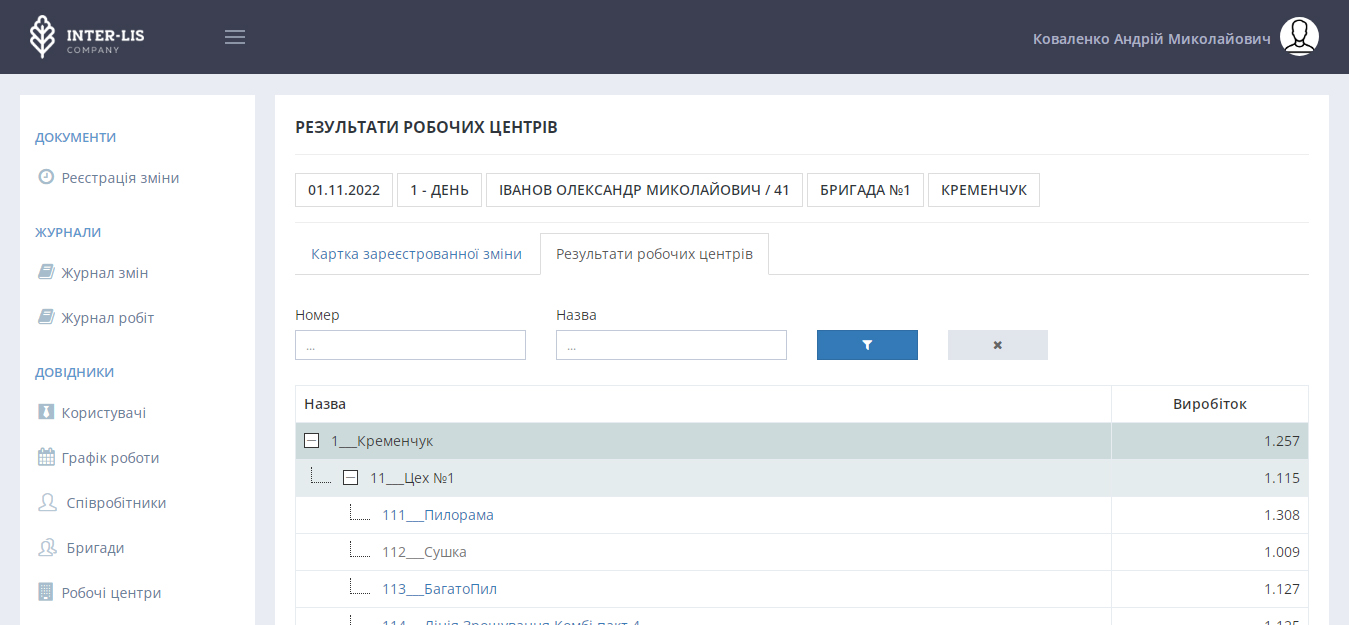Open the Користувачі directory
Viewport: 1349px width, 625px height.
click(x=104, y=413)
